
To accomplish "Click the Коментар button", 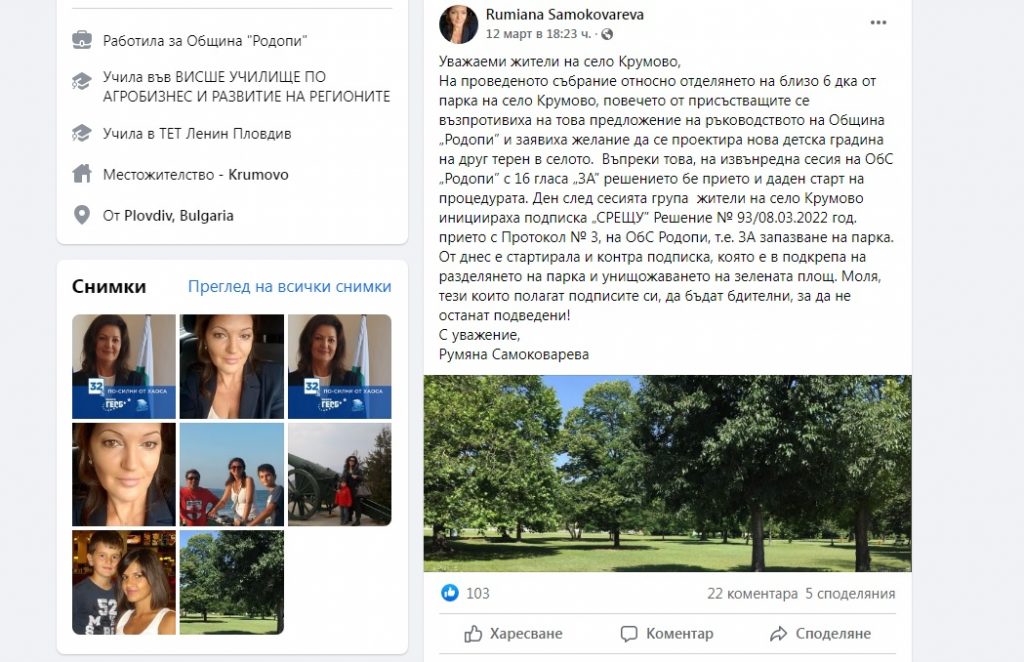I will coord(667,633).
